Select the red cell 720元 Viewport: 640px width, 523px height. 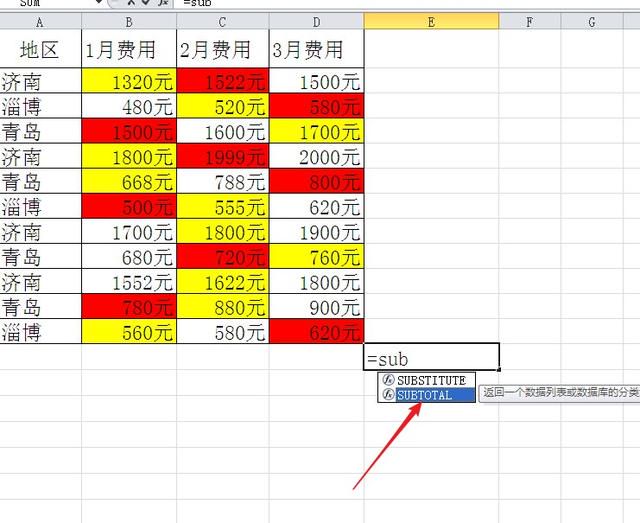point(222,256)
